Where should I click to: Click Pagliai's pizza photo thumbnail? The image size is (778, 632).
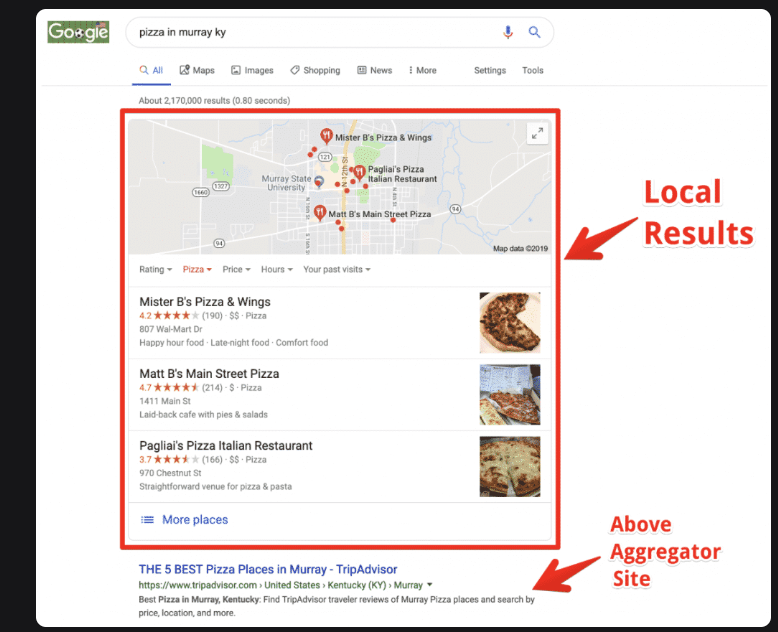click(510, 466)
